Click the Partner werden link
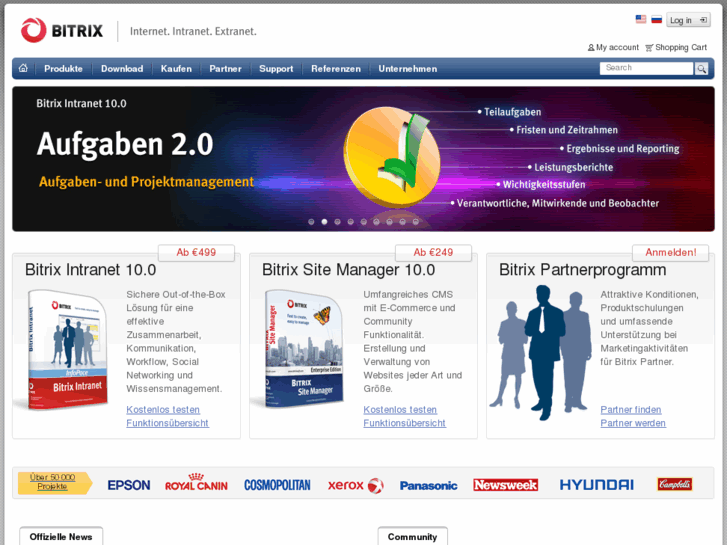This screenshot has width=727, height=545. point(633,423)
